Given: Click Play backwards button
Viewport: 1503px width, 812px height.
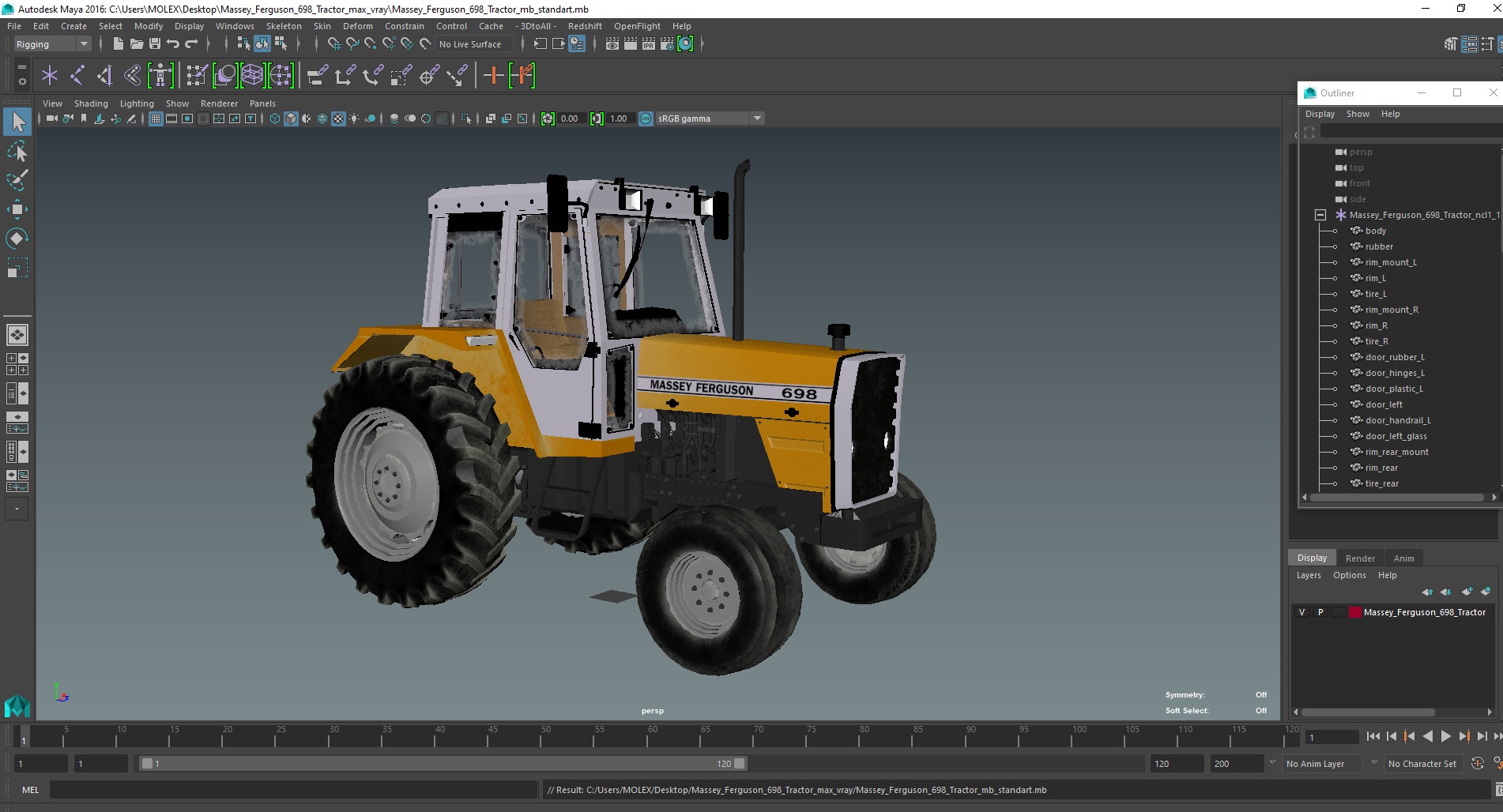Looking at the screenshot, I should 1427,736.
